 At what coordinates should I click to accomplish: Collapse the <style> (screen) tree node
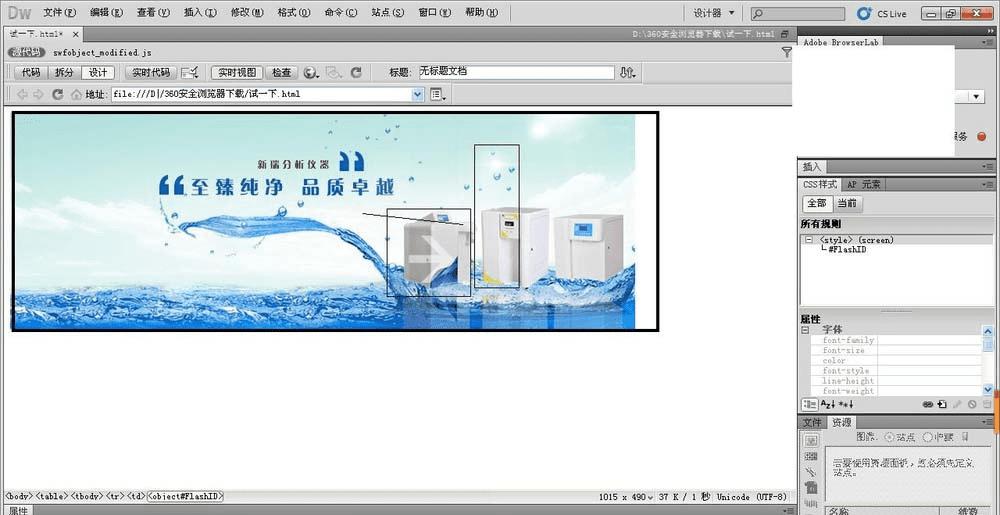(x=809, y=240)
